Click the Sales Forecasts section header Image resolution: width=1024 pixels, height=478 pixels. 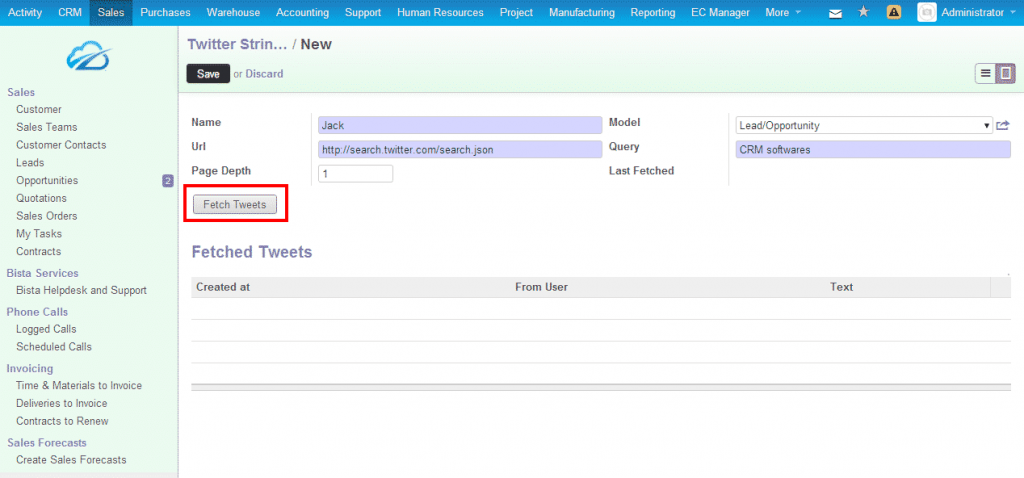[46, 443]
